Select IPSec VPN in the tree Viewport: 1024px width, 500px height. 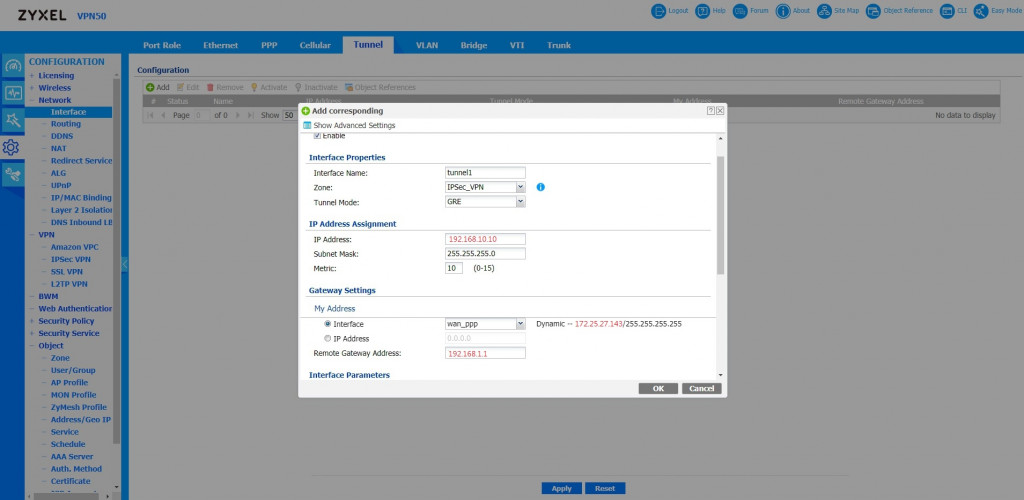[71, 259]
